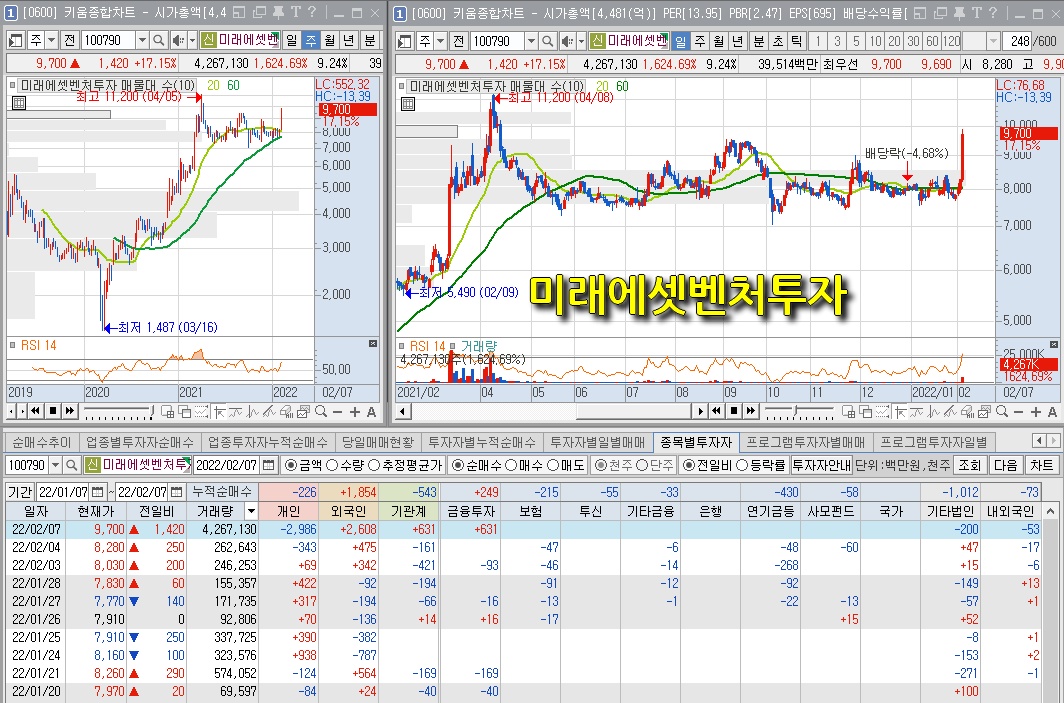The height and width of the screenshot is (703, 1064).
Task: Switch to the 투자자별누적순매수 tab
Action: [x=481, y=442]
